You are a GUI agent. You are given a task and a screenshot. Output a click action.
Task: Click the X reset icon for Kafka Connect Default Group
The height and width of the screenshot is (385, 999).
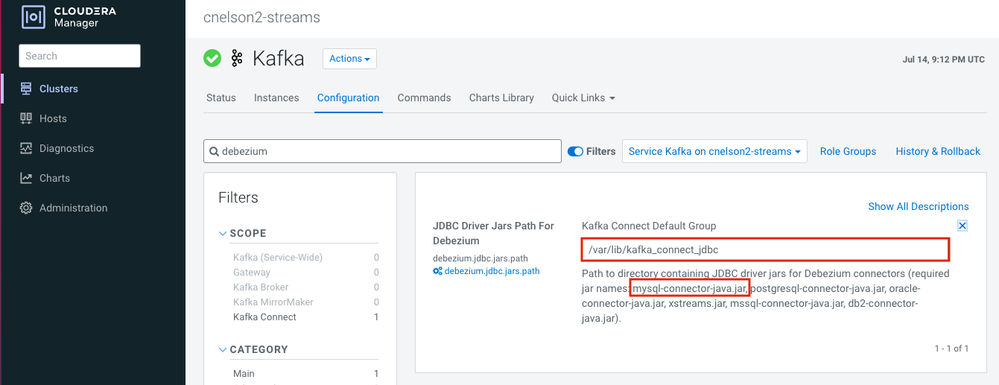[963, 226]
